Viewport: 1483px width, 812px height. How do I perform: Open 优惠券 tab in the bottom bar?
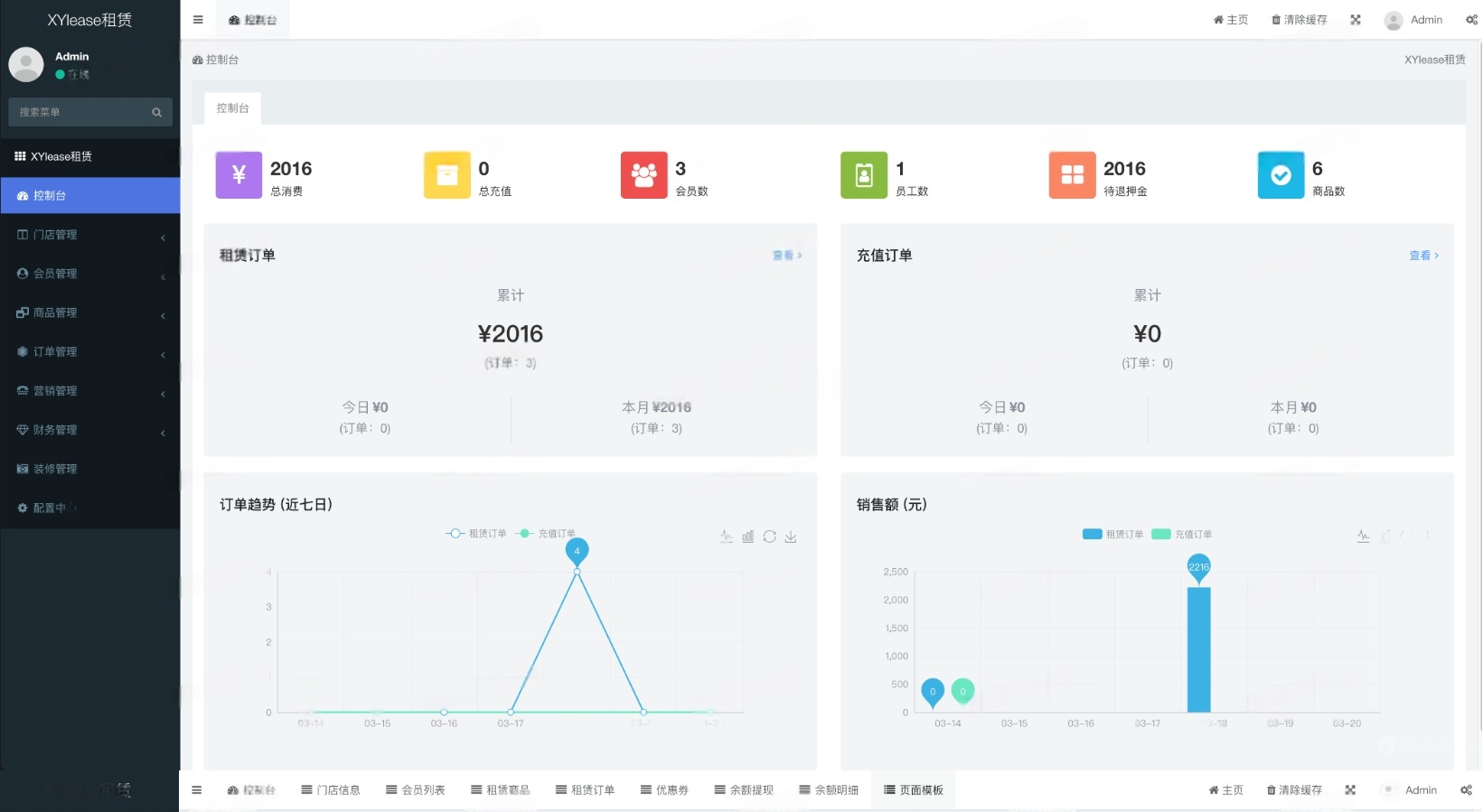coord(664,789)
